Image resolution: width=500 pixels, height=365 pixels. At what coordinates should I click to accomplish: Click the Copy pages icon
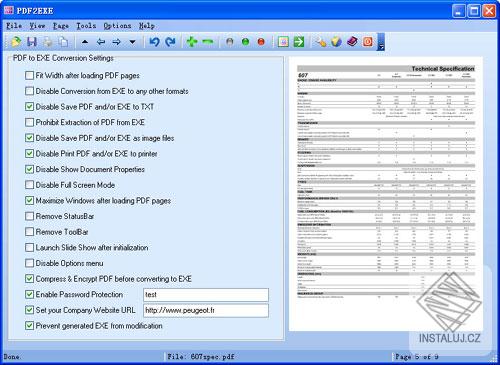pos(63,42)
